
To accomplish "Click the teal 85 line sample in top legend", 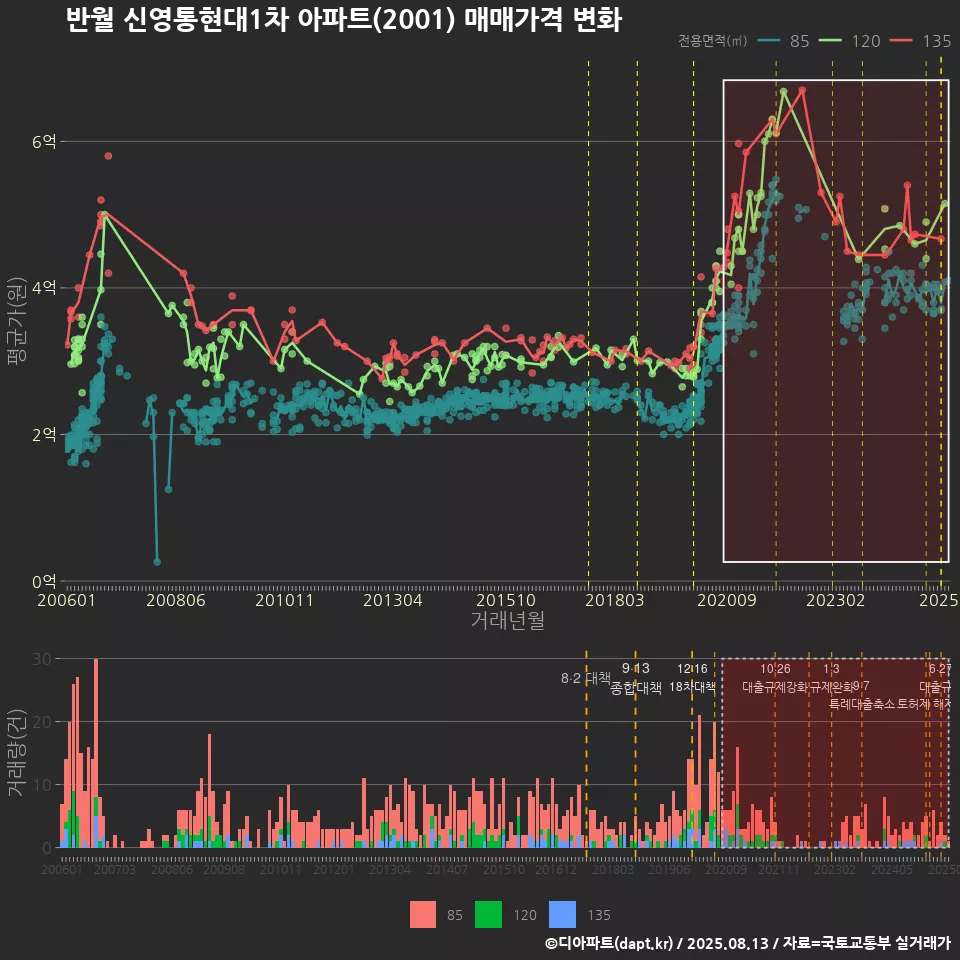I will coord(769,40).
